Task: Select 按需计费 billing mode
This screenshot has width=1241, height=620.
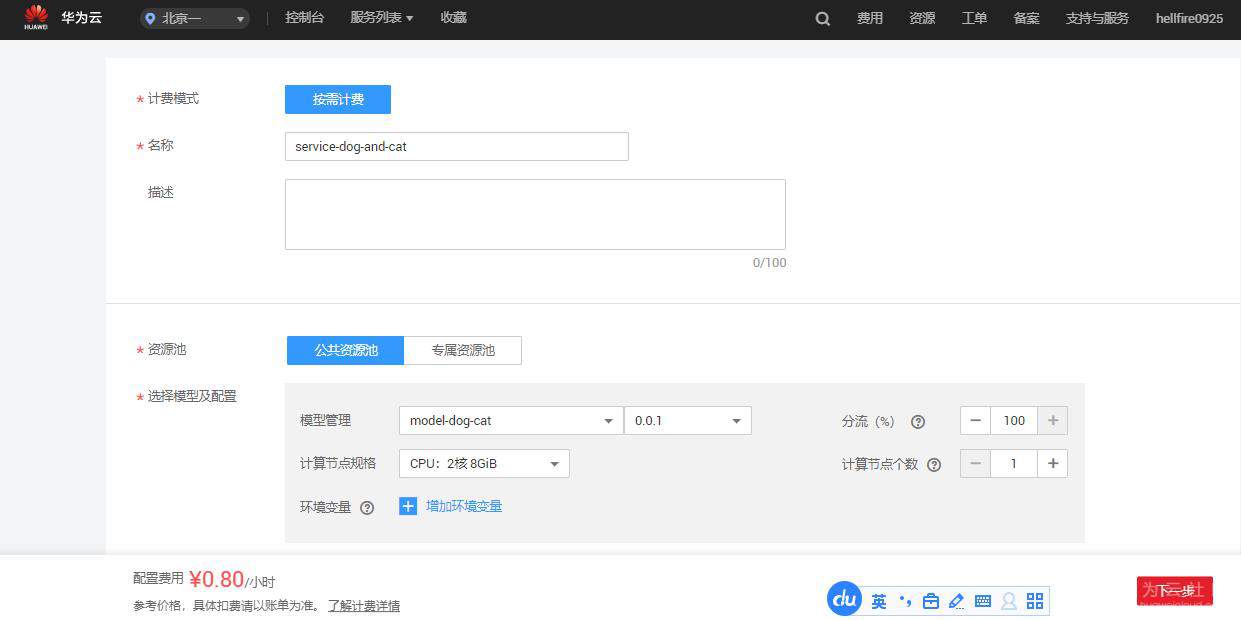Action: (x=338, y=99)
